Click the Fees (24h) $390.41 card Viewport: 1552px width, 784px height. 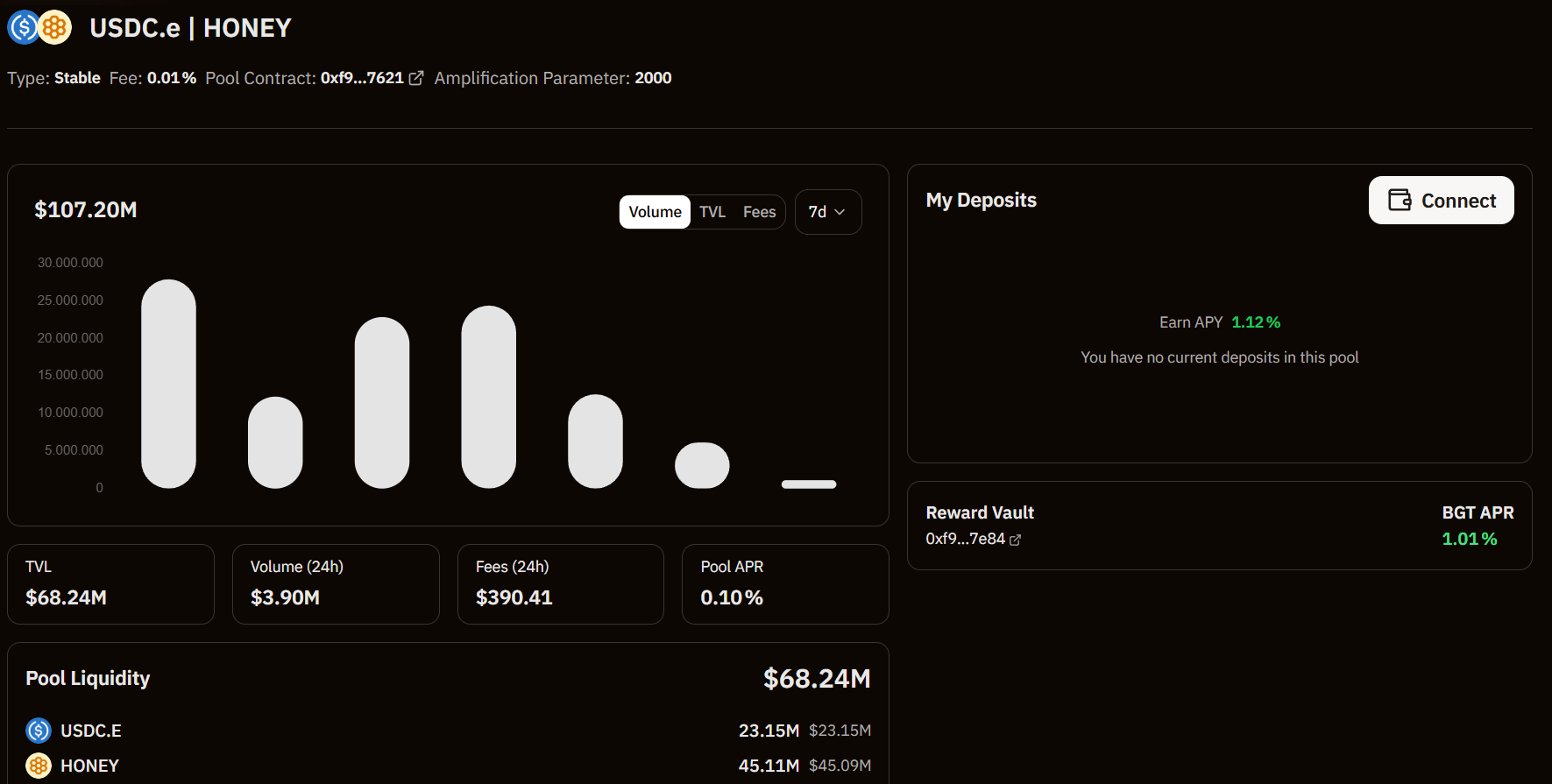561,584
